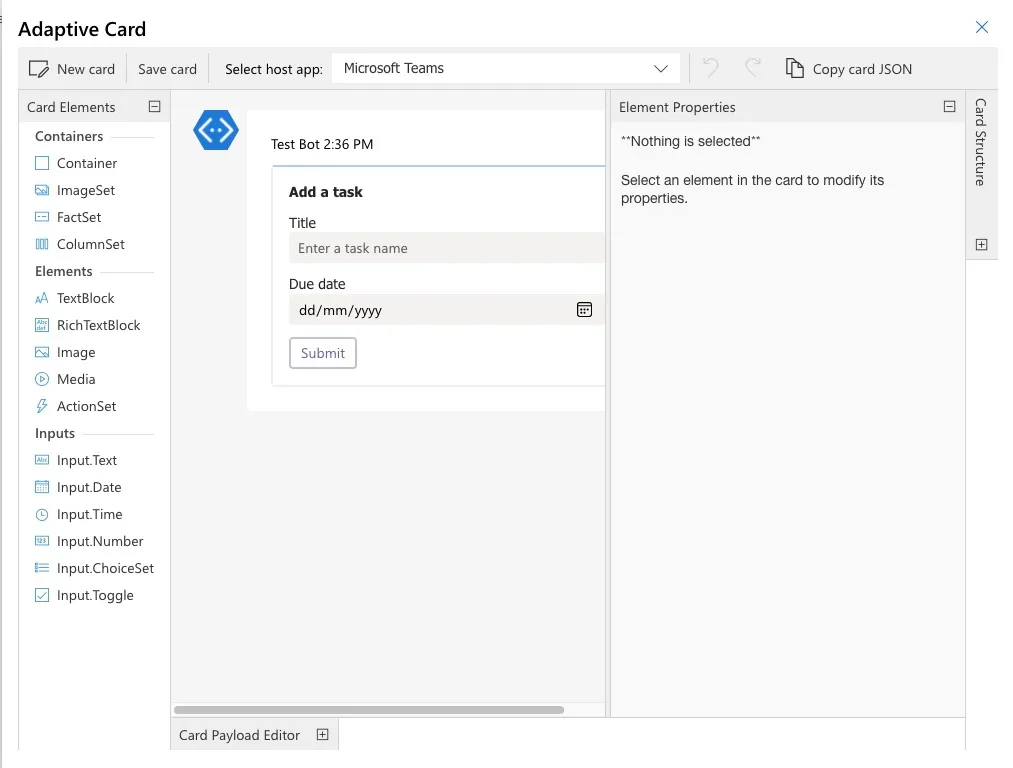The image size is (1013, 768).
Task: Click the New card pencil icon
Action: pyautogui.click(x=39, y=69)
